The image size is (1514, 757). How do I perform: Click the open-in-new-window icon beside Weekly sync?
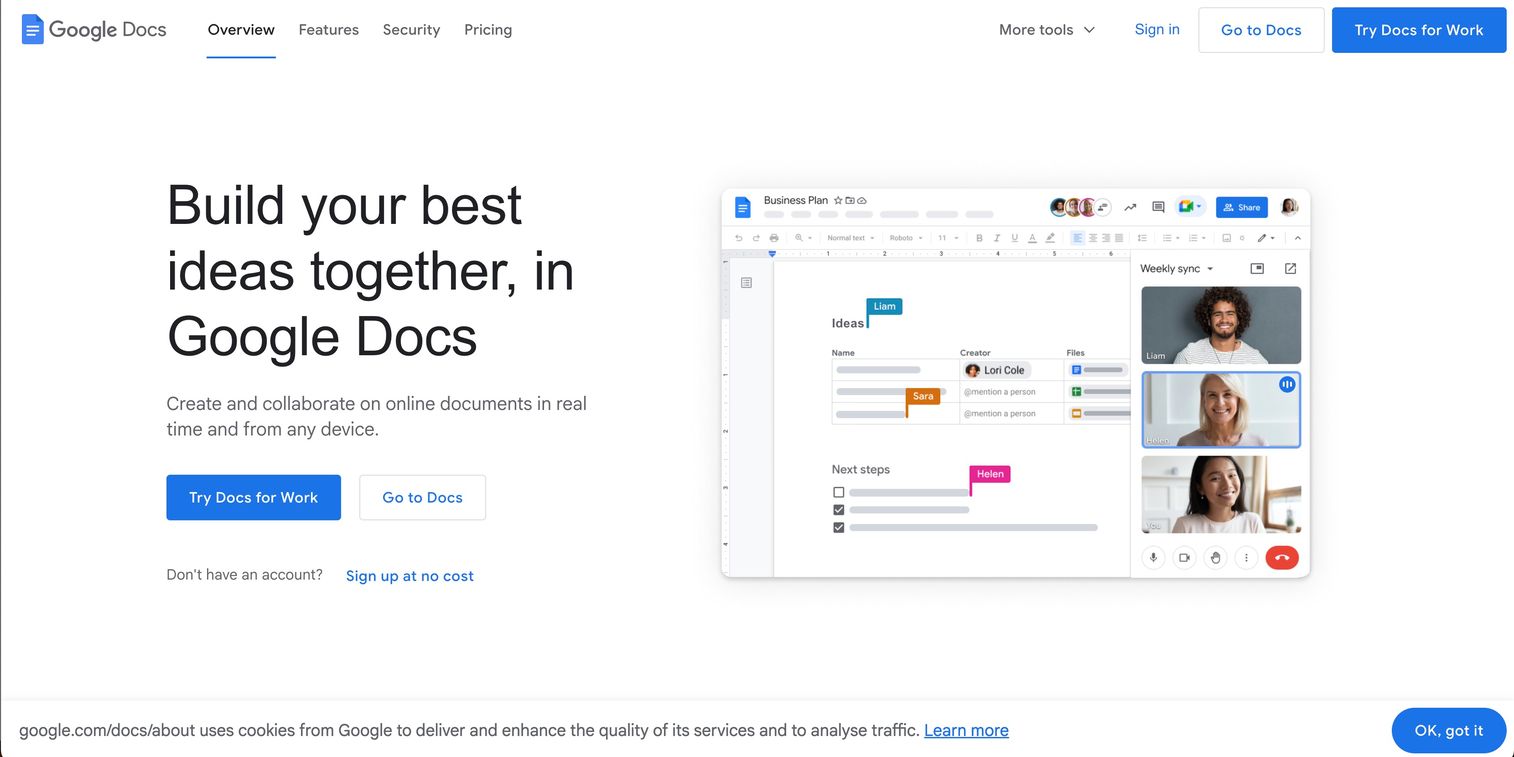tap(1290, 269)
